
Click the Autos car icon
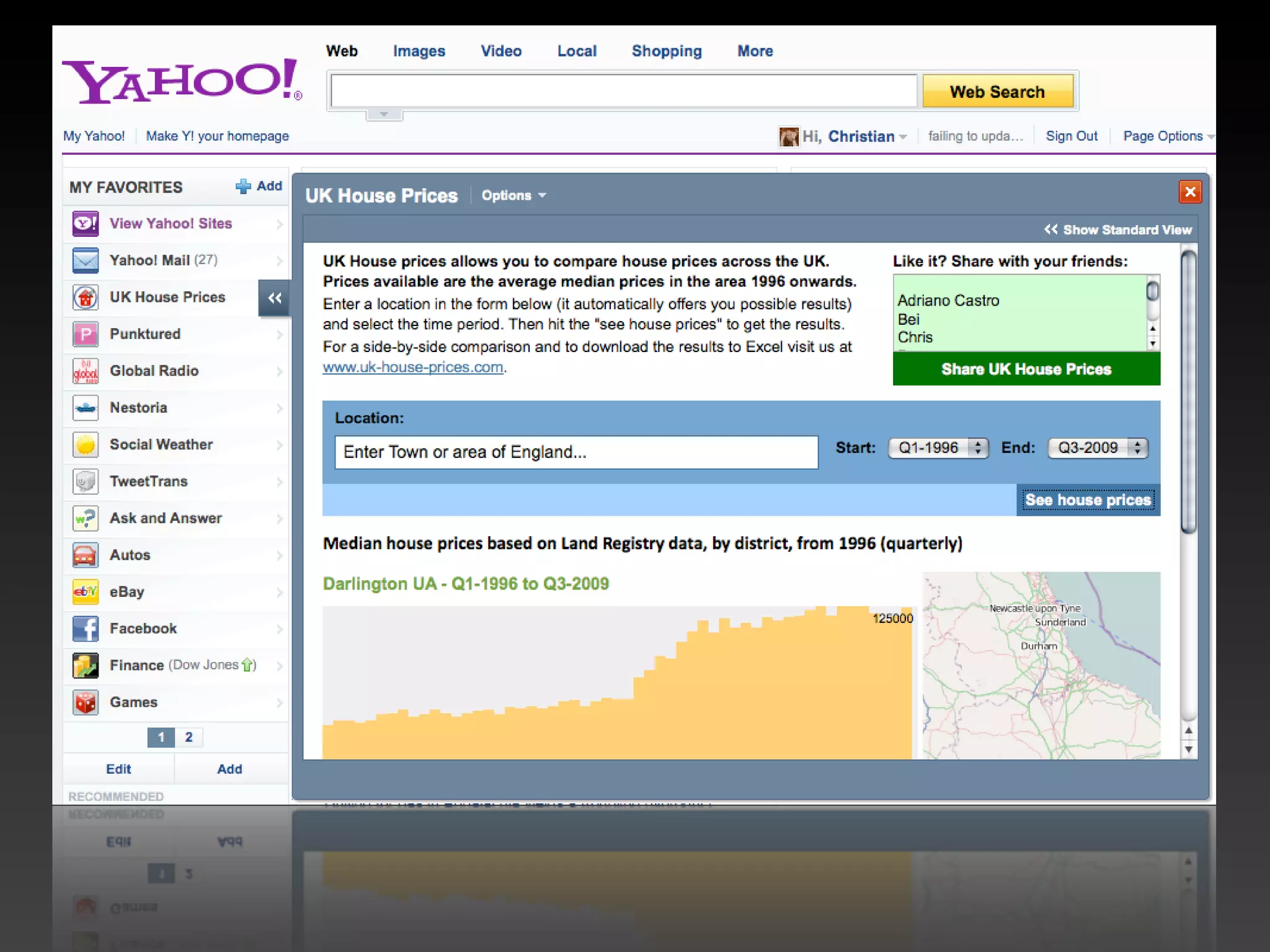pos(86,555)
